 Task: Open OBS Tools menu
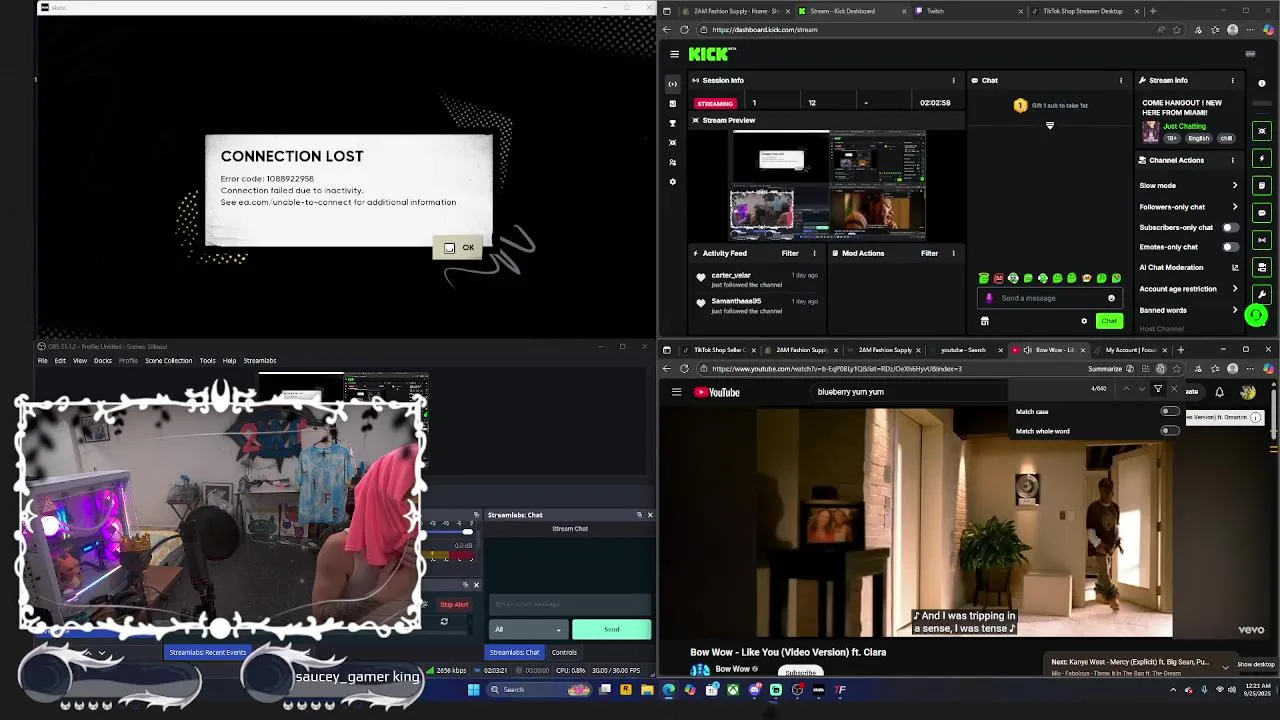pos(207,360)
